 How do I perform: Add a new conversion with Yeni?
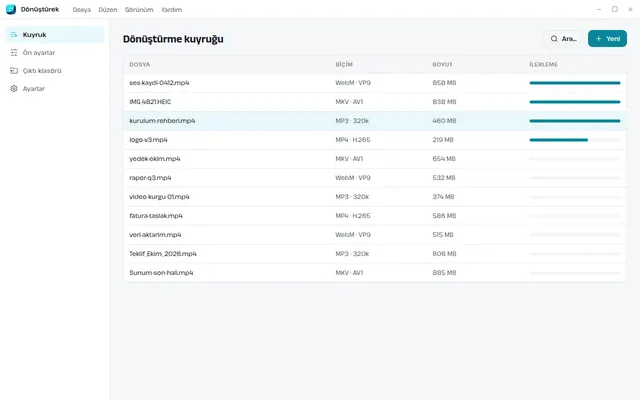[607, 39]
